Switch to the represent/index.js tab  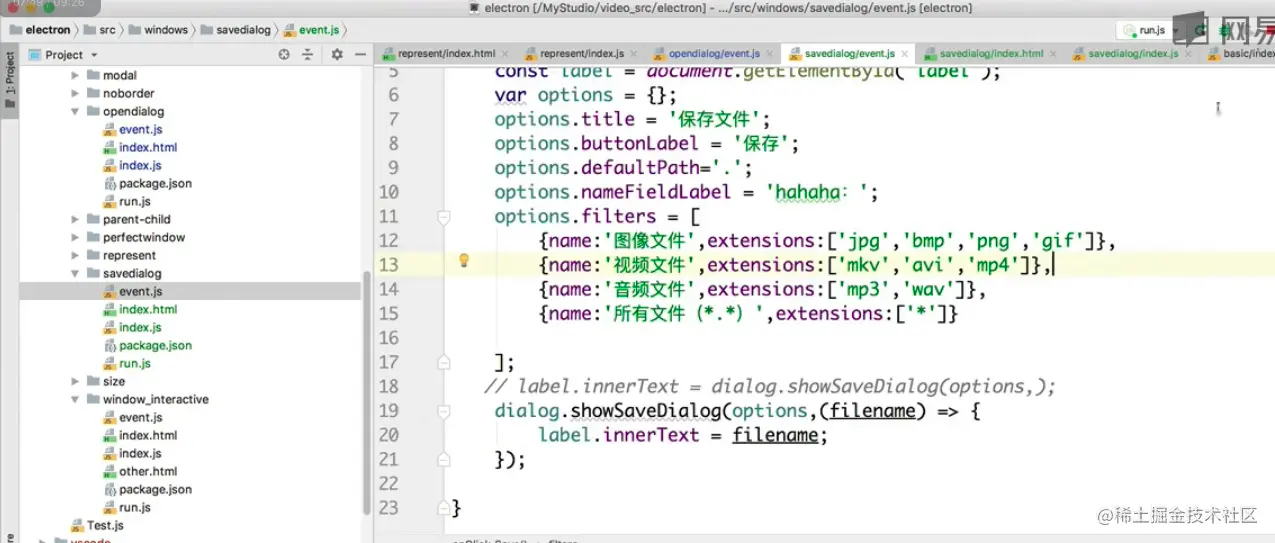580,54
